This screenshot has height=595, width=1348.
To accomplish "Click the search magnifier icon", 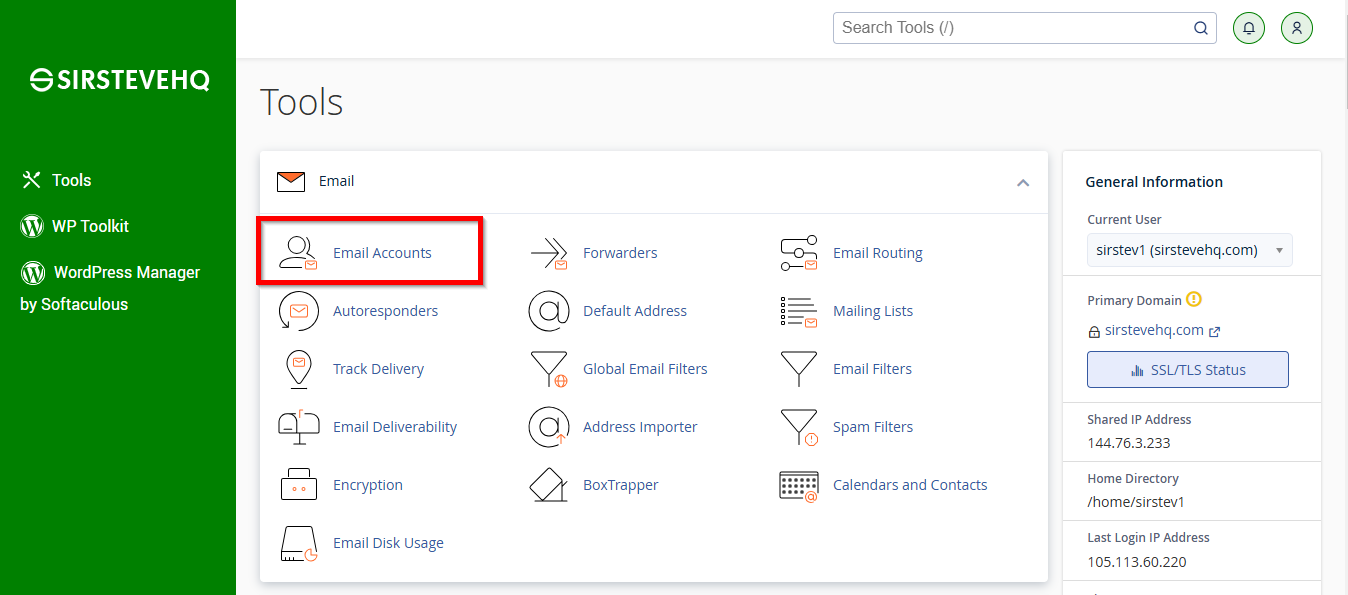I will tap(1200, 28).
